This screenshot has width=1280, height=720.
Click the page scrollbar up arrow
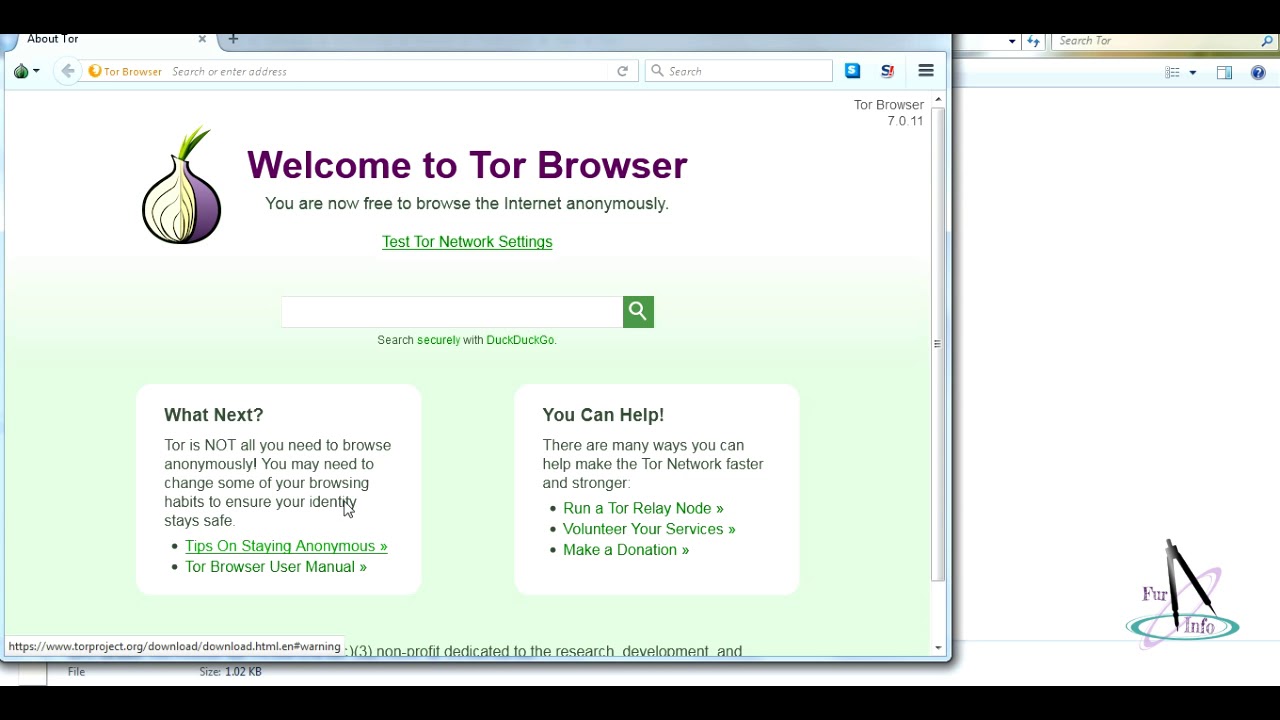[938, 100]
